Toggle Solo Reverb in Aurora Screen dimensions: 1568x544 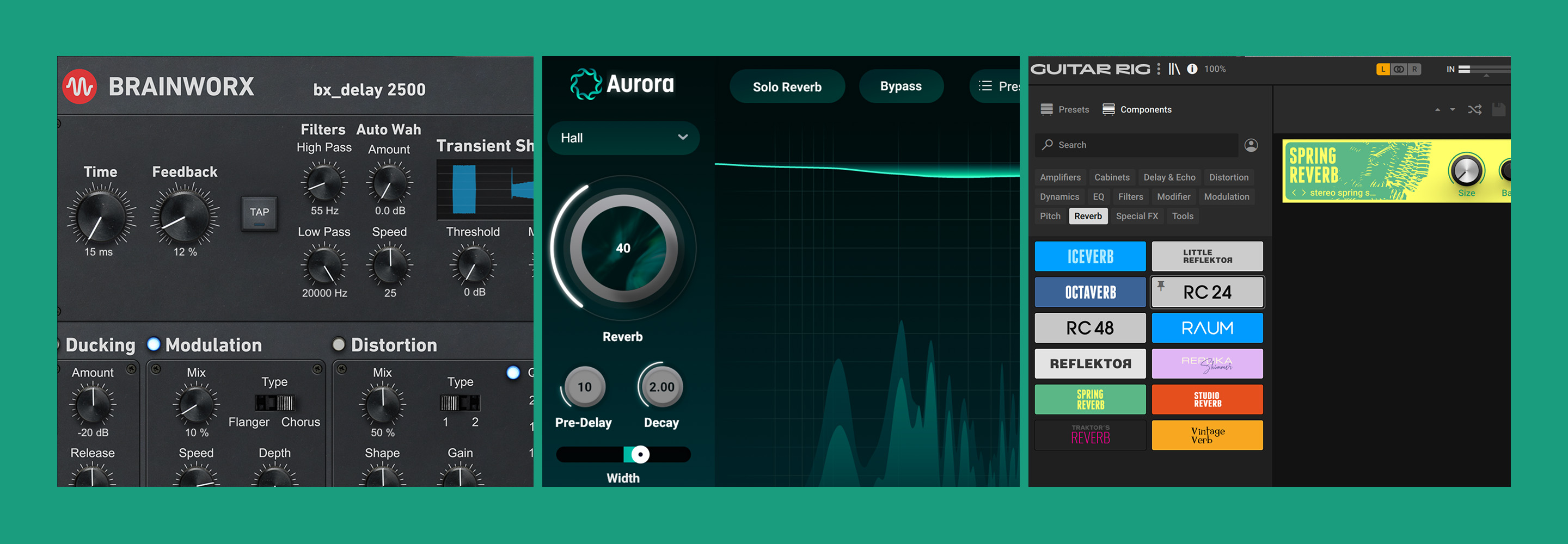pos(787,86)
